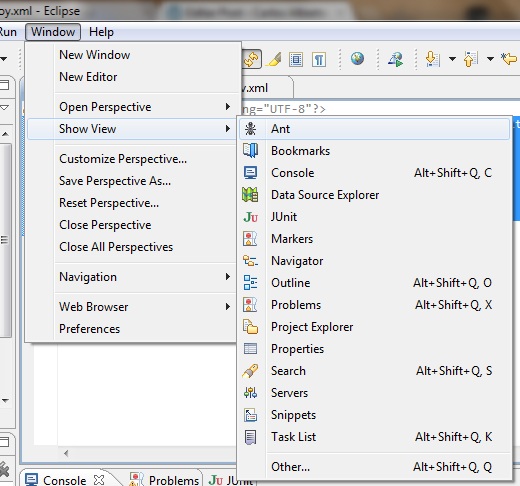Switch to the Console tab at bottom
The image size is (520, 486).
(x=64, y=480)
